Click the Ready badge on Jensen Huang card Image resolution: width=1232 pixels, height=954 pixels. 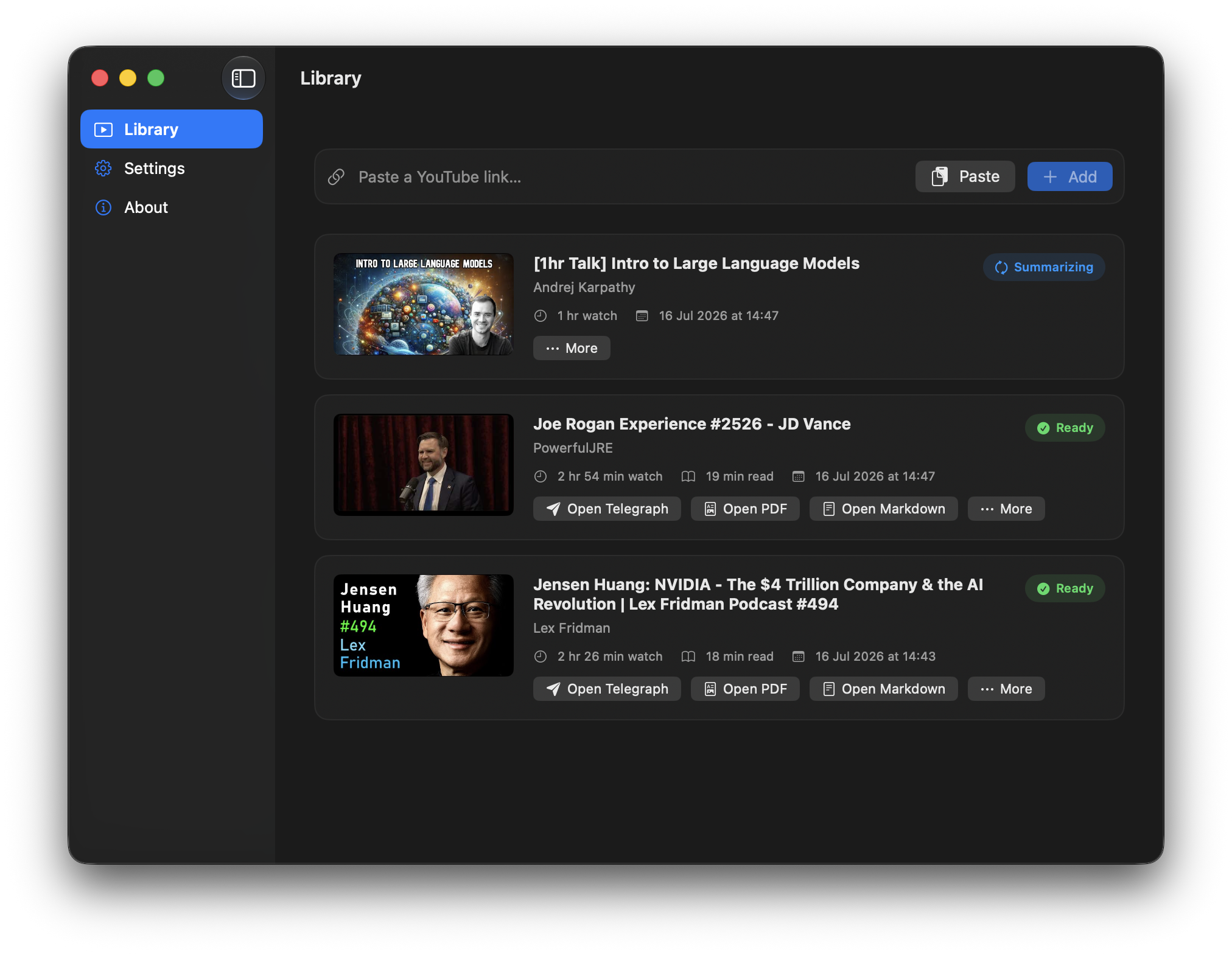[x=1065, y=588]
